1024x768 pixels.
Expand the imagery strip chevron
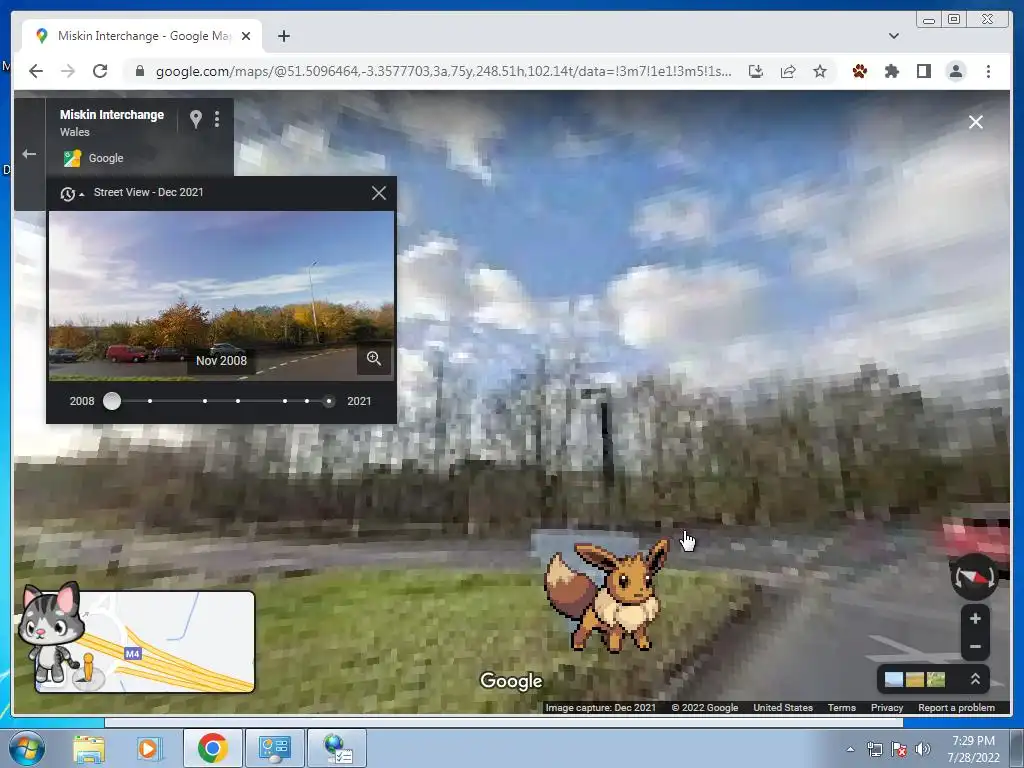point(975,679)
